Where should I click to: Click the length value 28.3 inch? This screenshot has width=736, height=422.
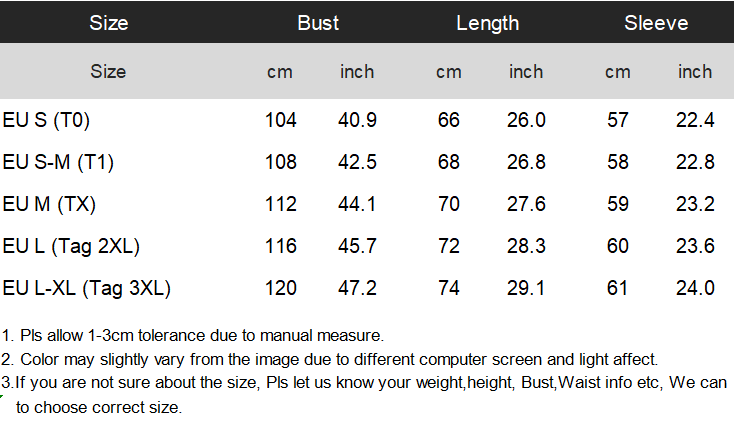[526, 246]
